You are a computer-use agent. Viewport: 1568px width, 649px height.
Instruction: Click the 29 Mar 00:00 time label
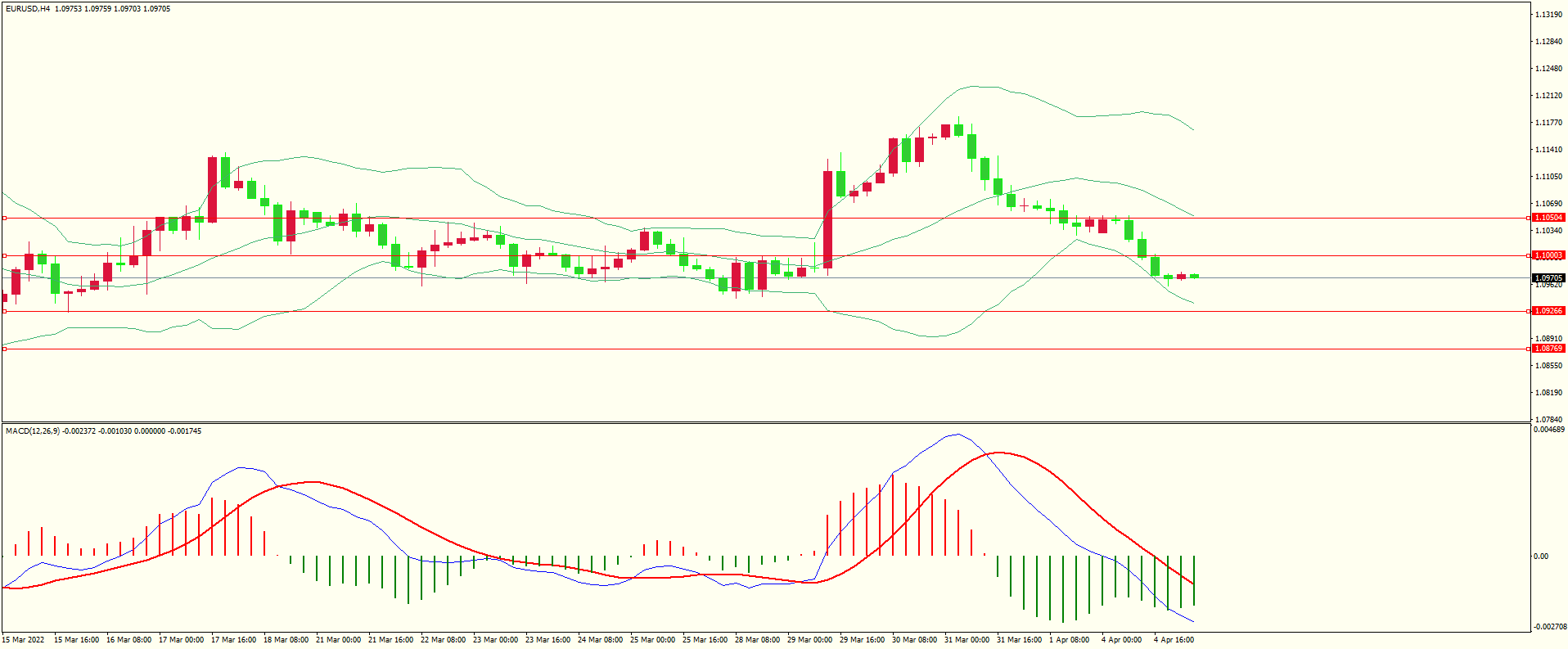pos(809,640)
